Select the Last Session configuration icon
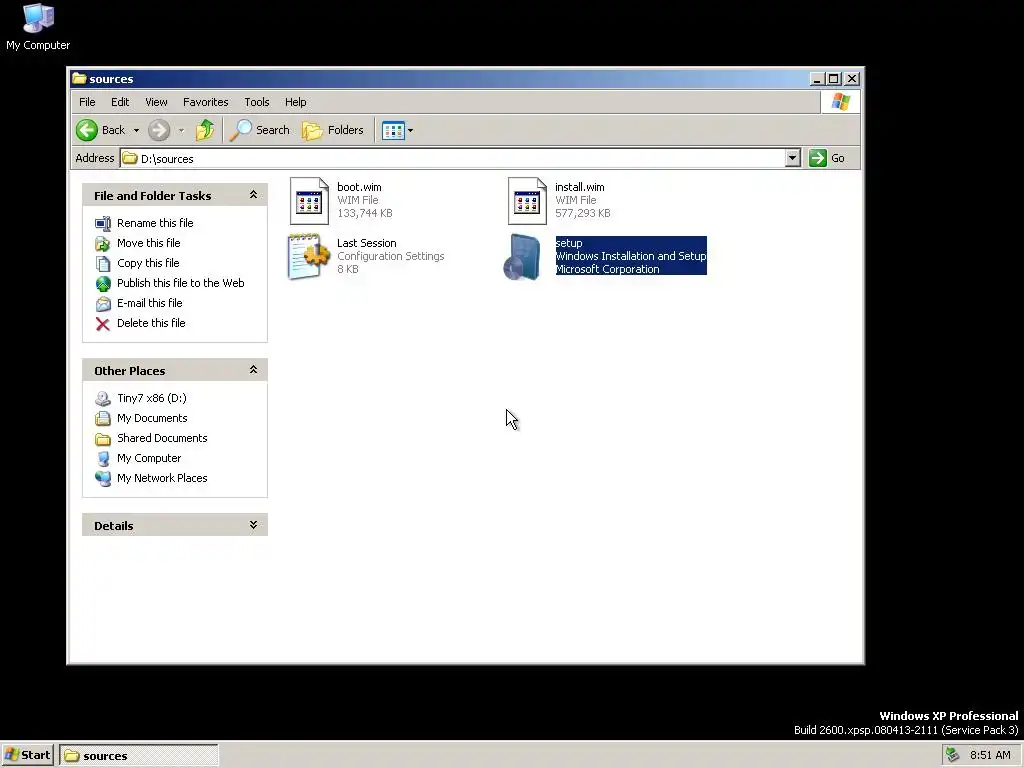Image resolution: width=1024 pixels, height=768 pixels. pos(308,257)
